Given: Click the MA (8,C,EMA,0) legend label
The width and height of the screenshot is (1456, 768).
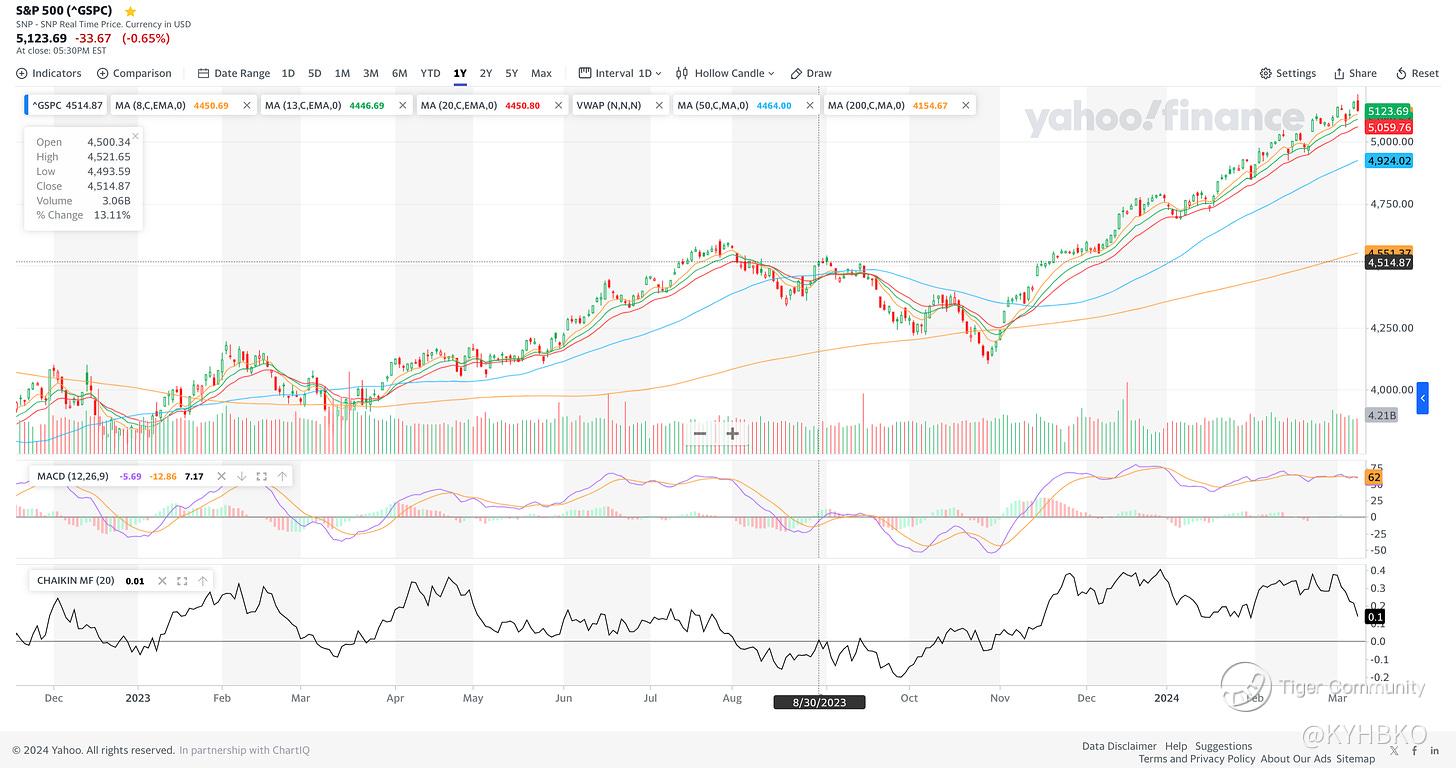Looking at the screenshot, I should click(151, 105).
